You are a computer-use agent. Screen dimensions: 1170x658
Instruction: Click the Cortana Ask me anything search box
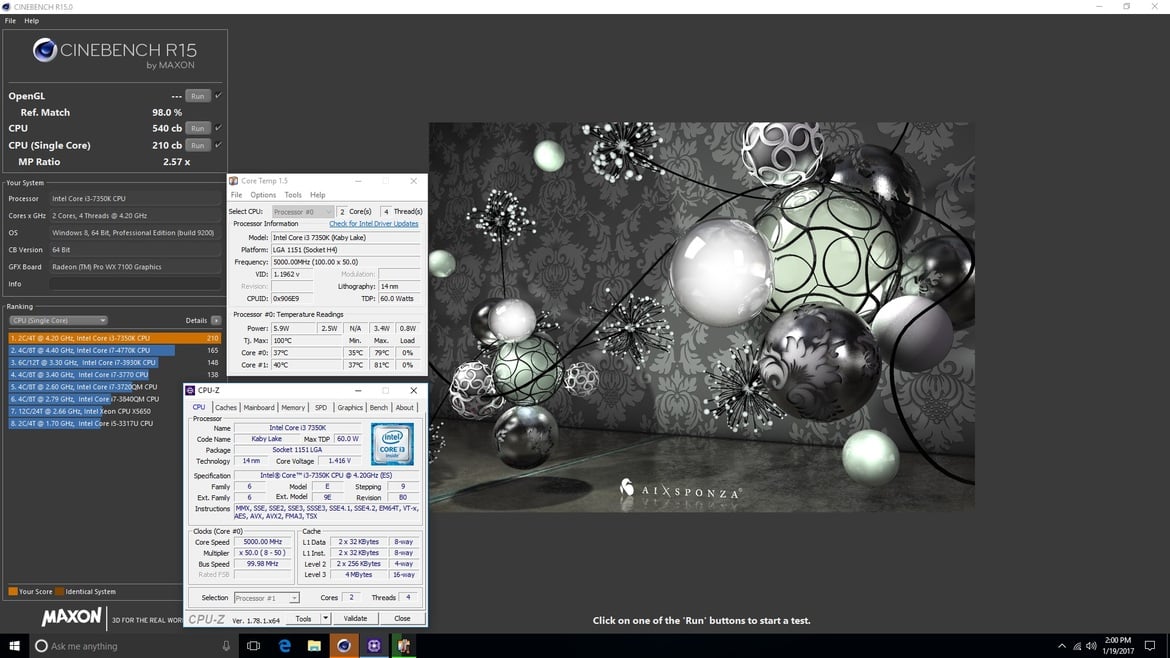pyautogui.click(x=133, y=646)
